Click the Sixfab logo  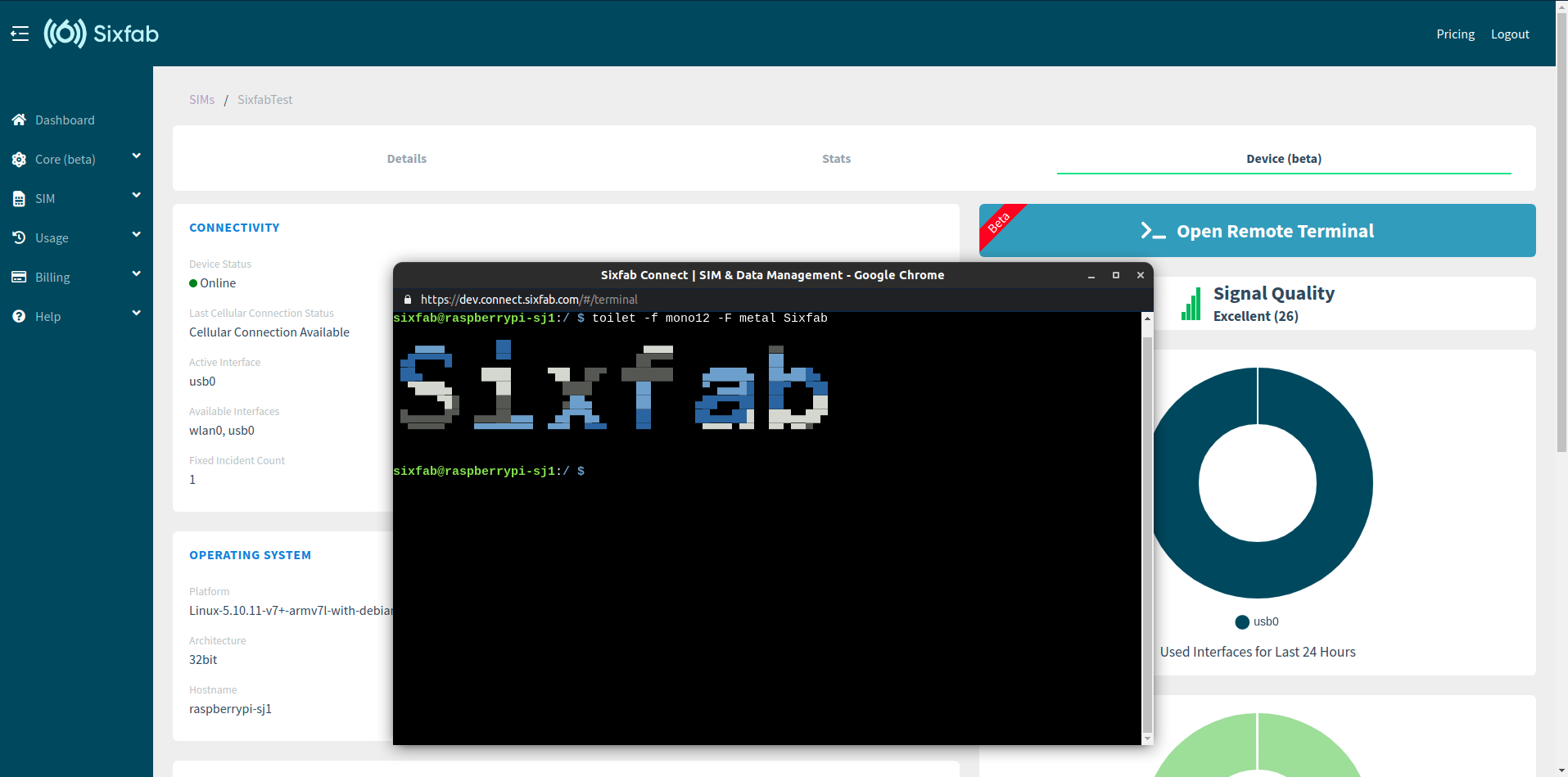click(102, 34)
